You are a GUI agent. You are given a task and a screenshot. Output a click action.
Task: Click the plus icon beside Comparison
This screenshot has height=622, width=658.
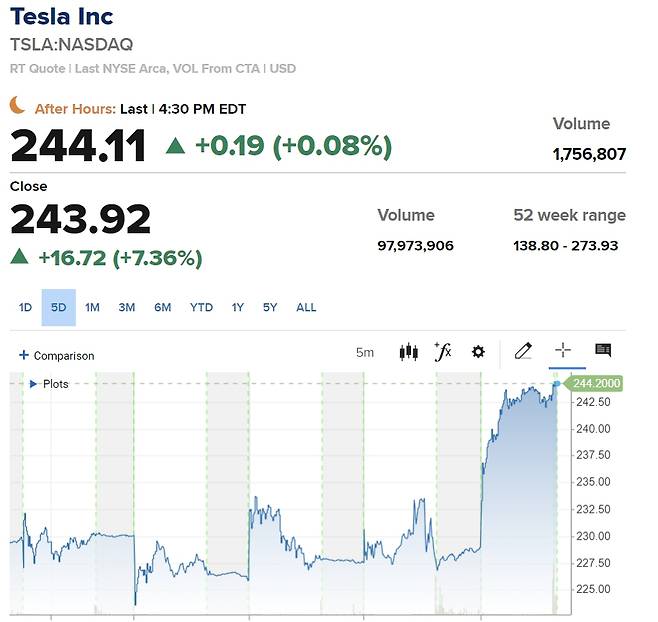click(x=24, y=355)
